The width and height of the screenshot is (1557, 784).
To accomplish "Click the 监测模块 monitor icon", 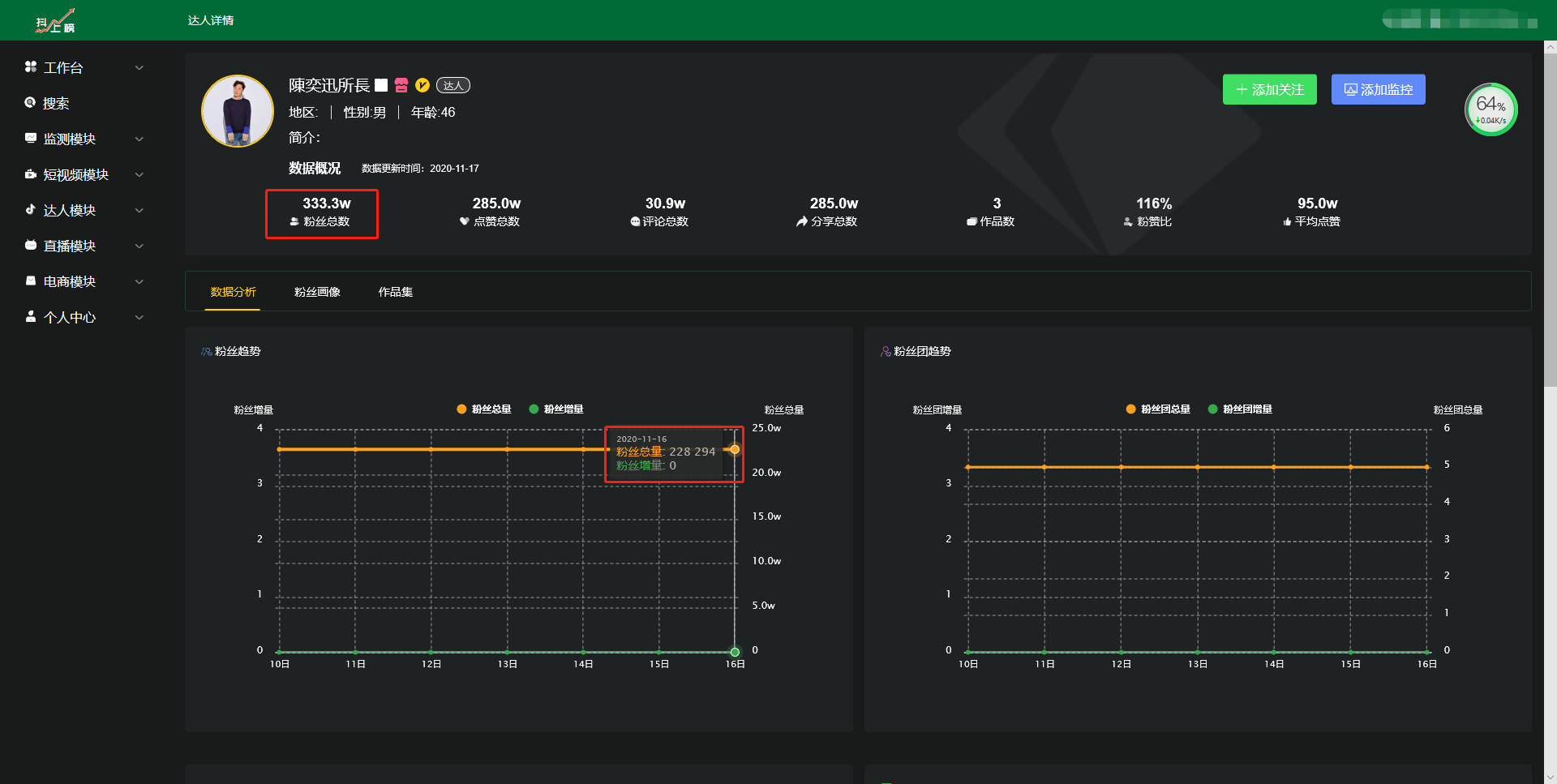I will [31, 138].
